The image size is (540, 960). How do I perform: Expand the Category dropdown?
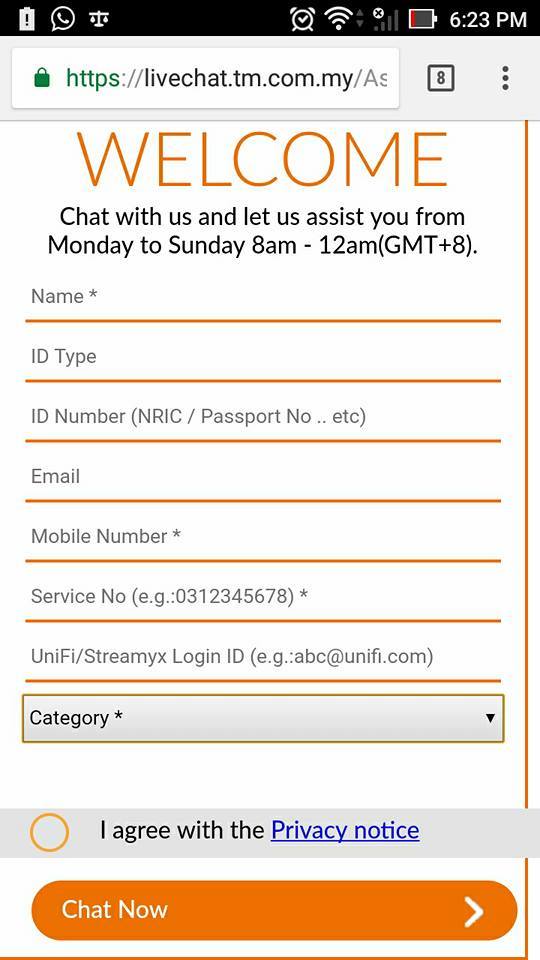click(263, 718)
